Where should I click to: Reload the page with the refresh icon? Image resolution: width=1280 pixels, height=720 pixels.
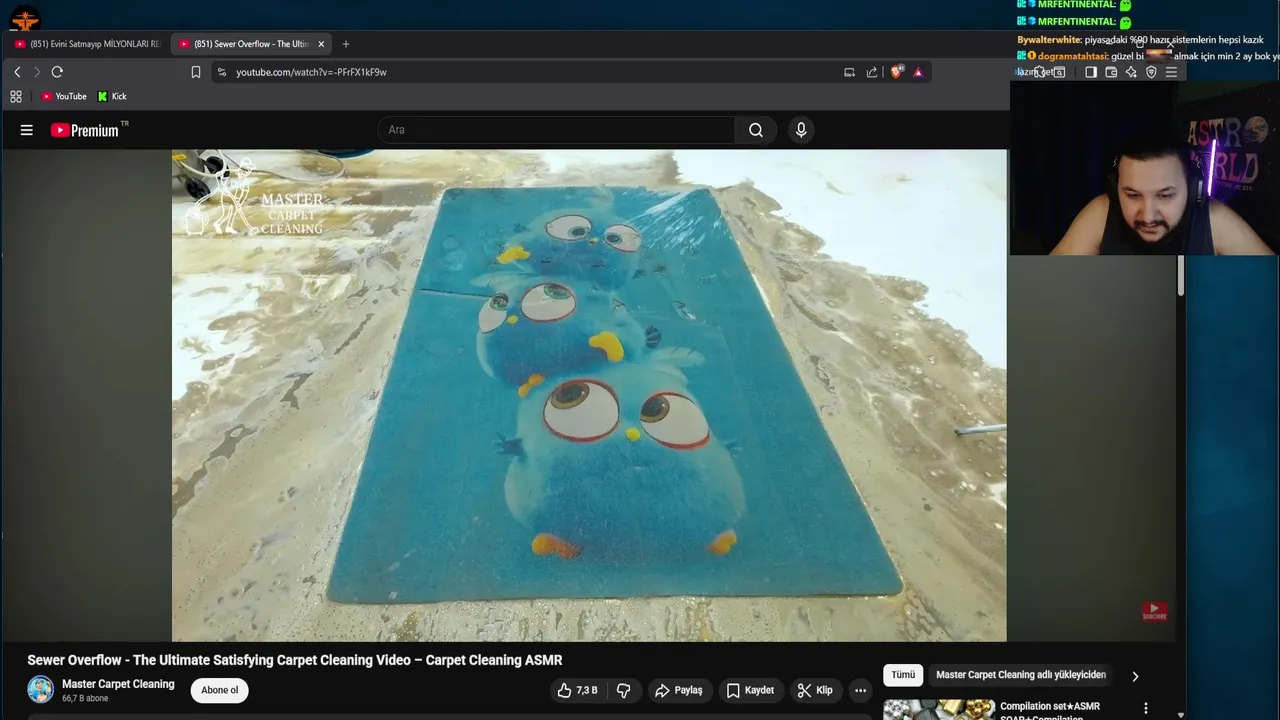pos(57,72)
